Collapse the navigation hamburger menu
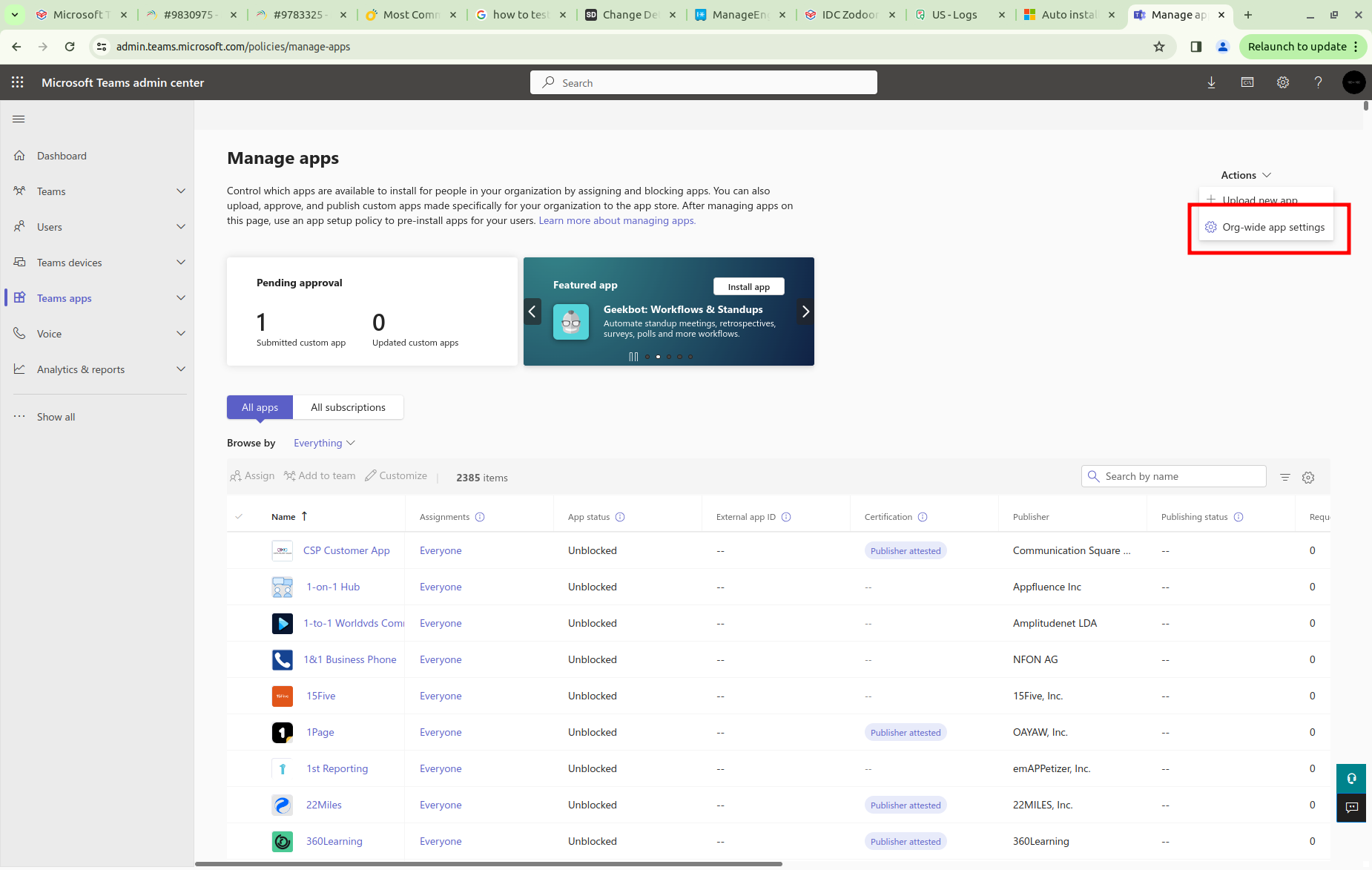Viewport: 1372px width, 870px height. click(19, 119)
